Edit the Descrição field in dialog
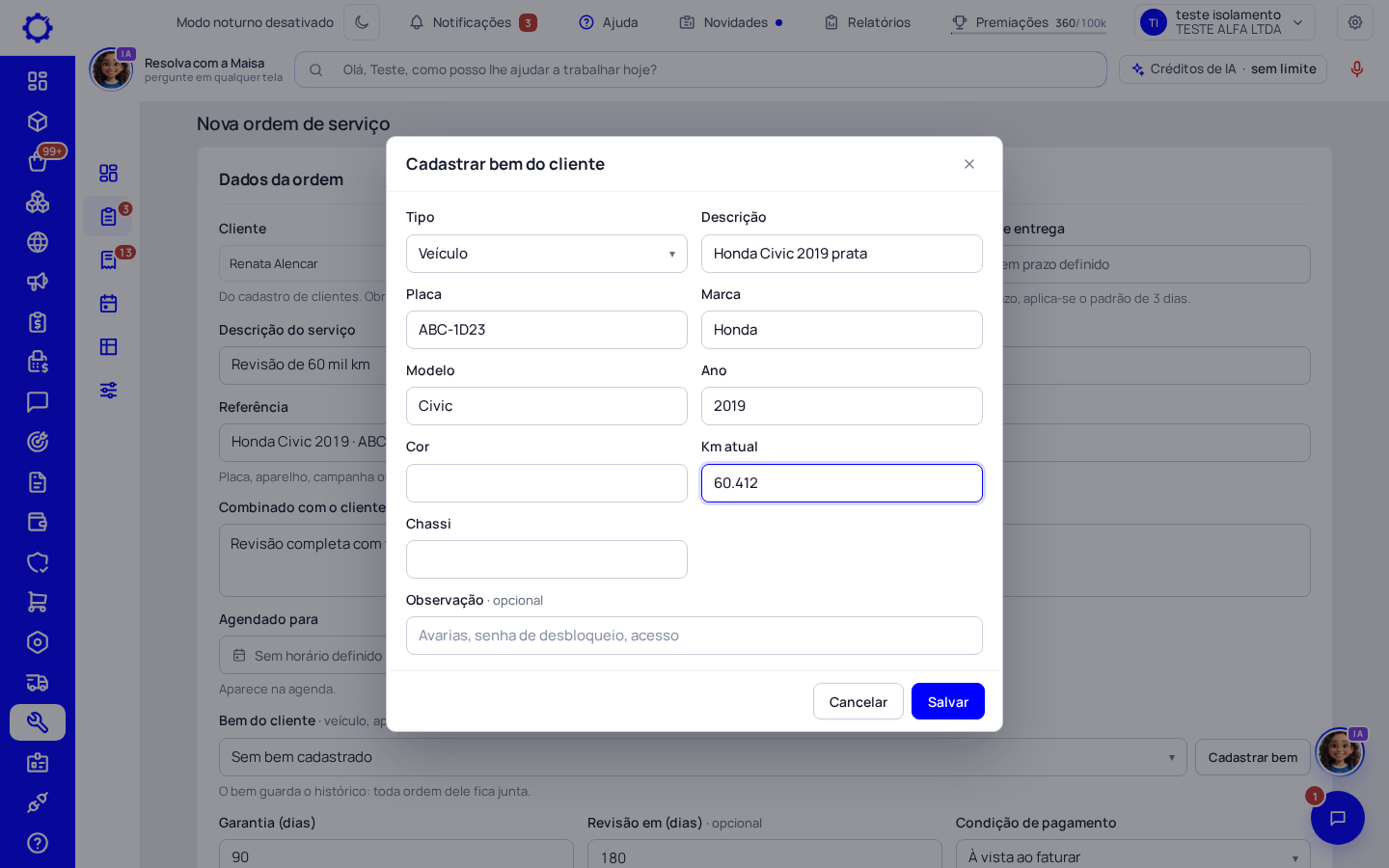 [x=842, y=254]
